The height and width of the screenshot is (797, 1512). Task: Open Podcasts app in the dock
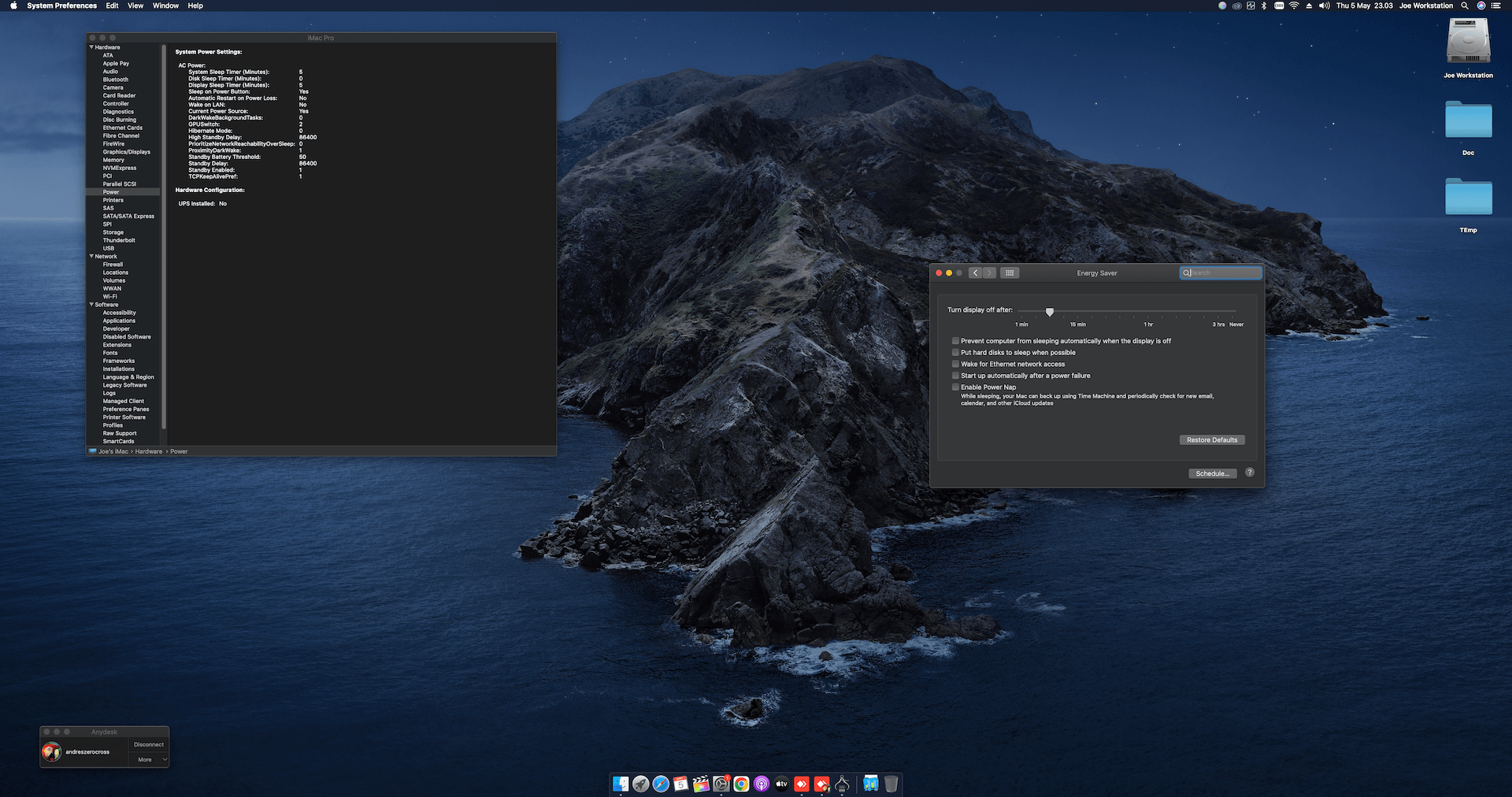point(762,784)
